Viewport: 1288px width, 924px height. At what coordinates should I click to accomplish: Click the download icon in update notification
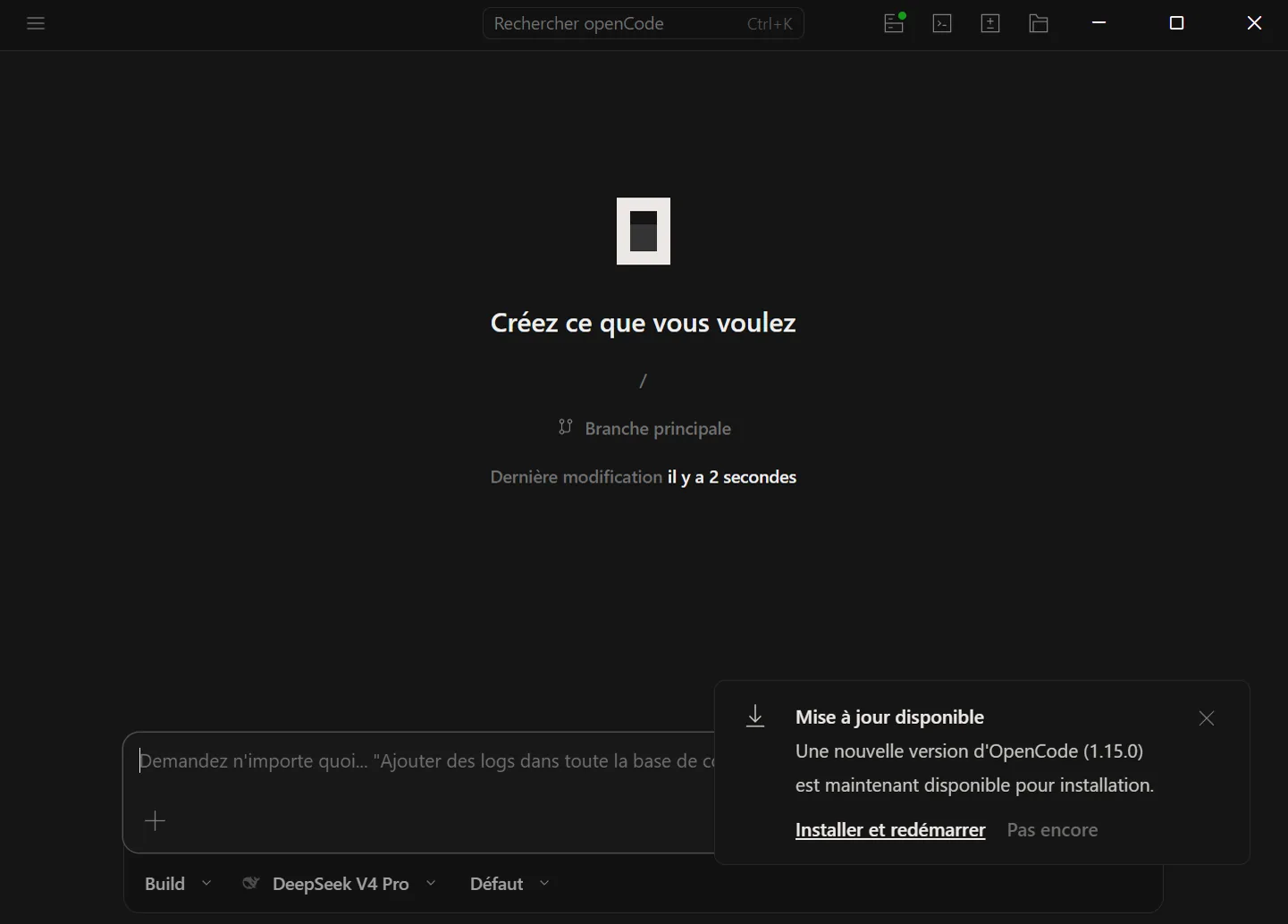click(755, 717)
